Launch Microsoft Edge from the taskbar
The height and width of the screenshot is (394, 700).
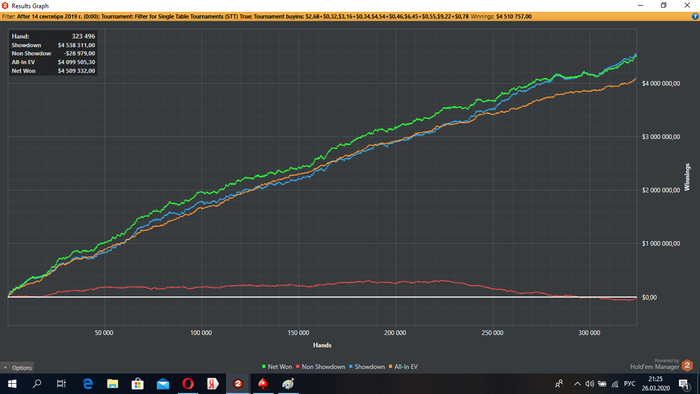point(88,384)
